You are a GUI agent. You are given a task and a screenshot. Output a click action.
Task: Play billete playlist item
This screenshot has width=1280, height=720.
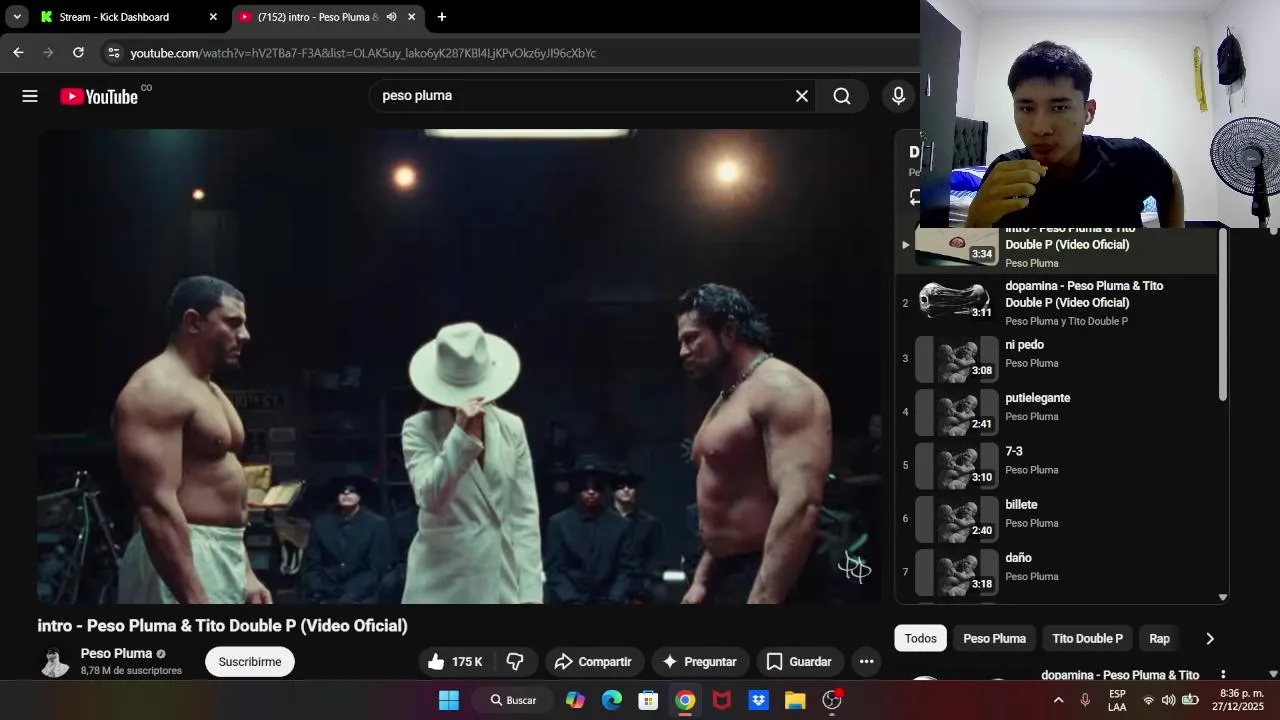click(1058, 518)
